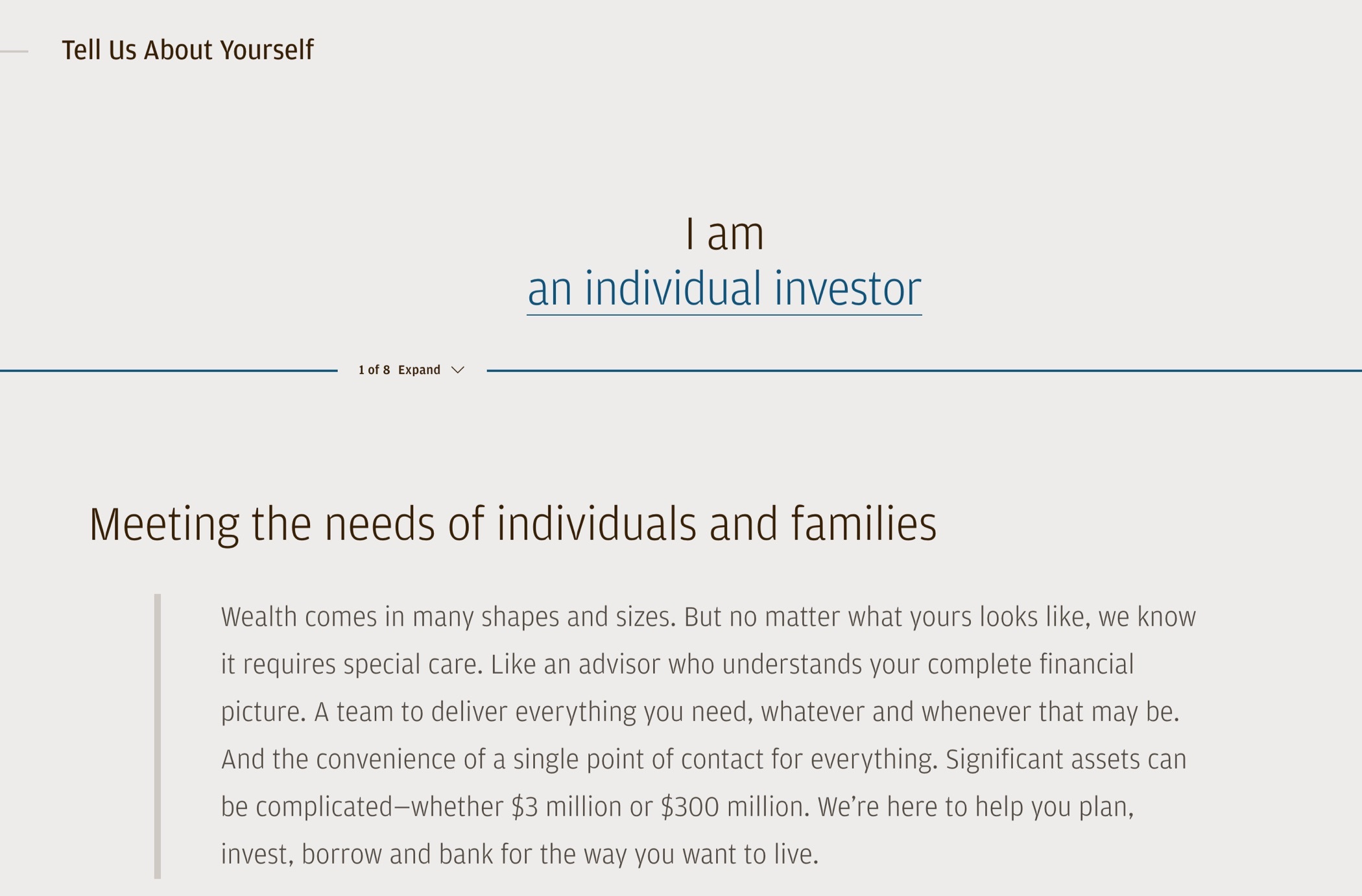Image resolution: width=1362 pixels, height=896 pixels.
Task: Click 'it requires special care' in the paragraph
Action: click(351, 665)
